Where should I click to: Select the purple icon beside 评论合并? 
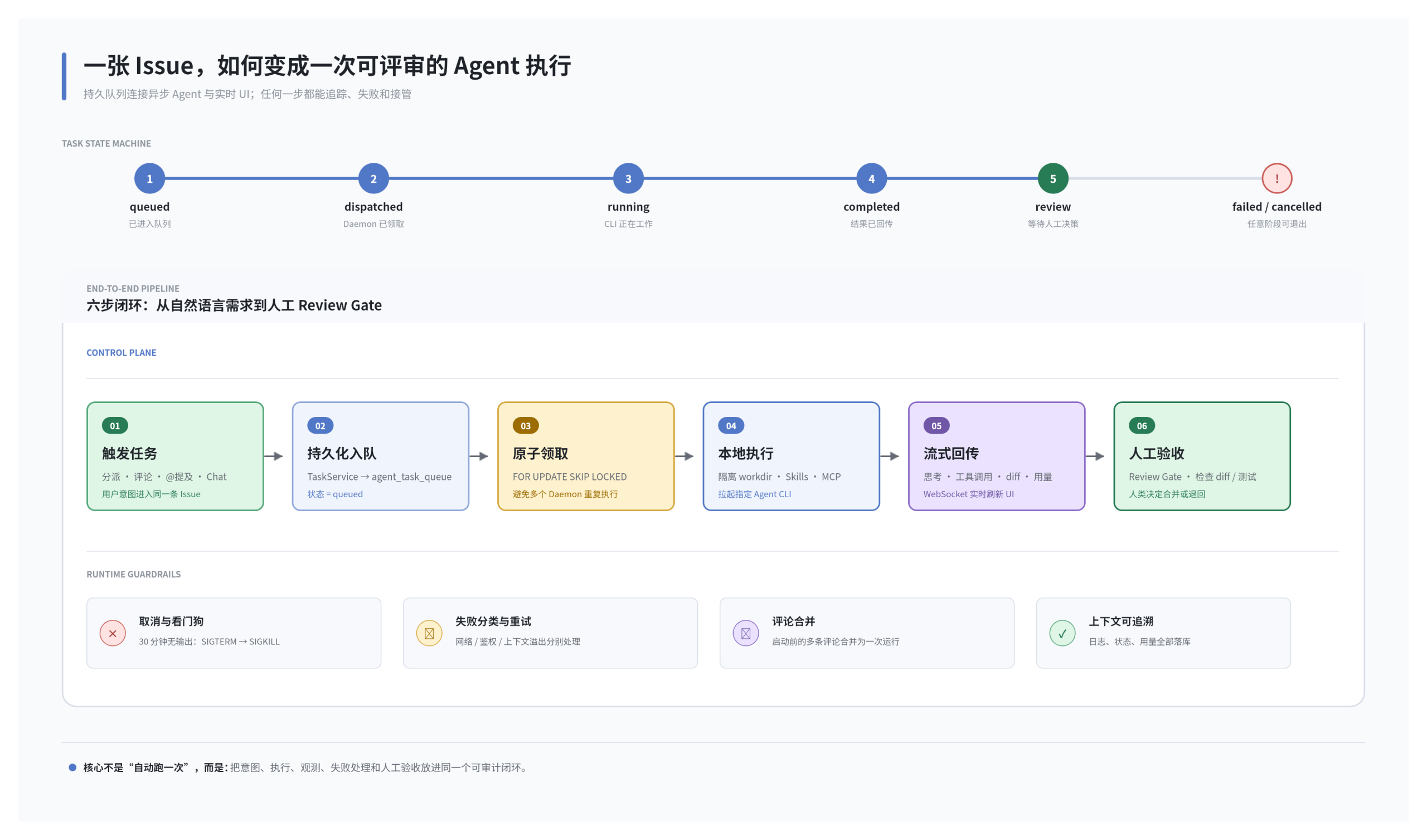[746, 633]
